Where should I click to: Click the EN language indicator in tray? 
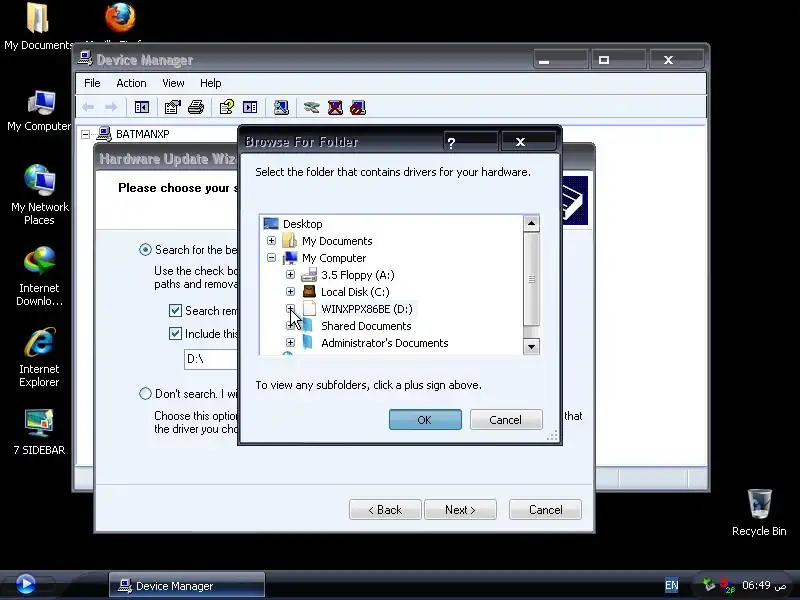tap(671, 585)
